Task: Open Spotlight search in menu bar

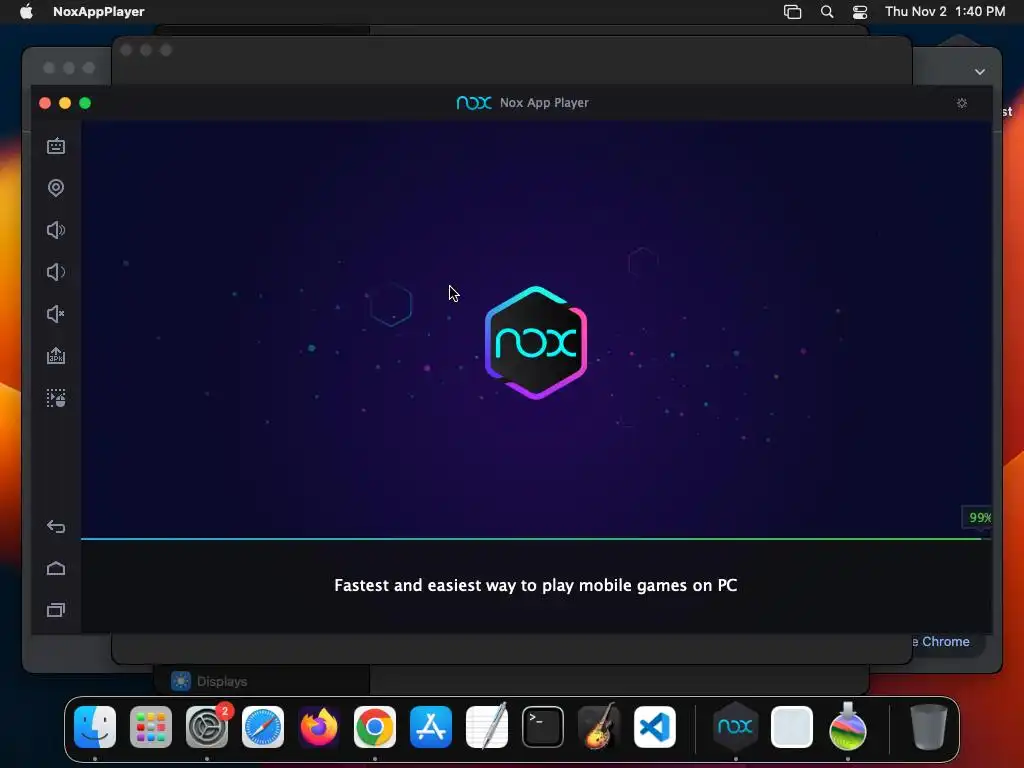Action: point(827,12)
